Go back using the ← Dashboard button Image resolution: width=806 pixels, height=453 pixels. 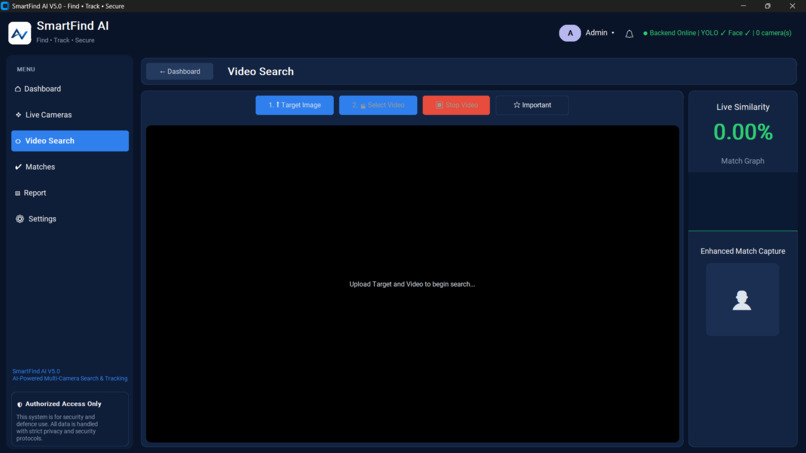tap(179, 71)
